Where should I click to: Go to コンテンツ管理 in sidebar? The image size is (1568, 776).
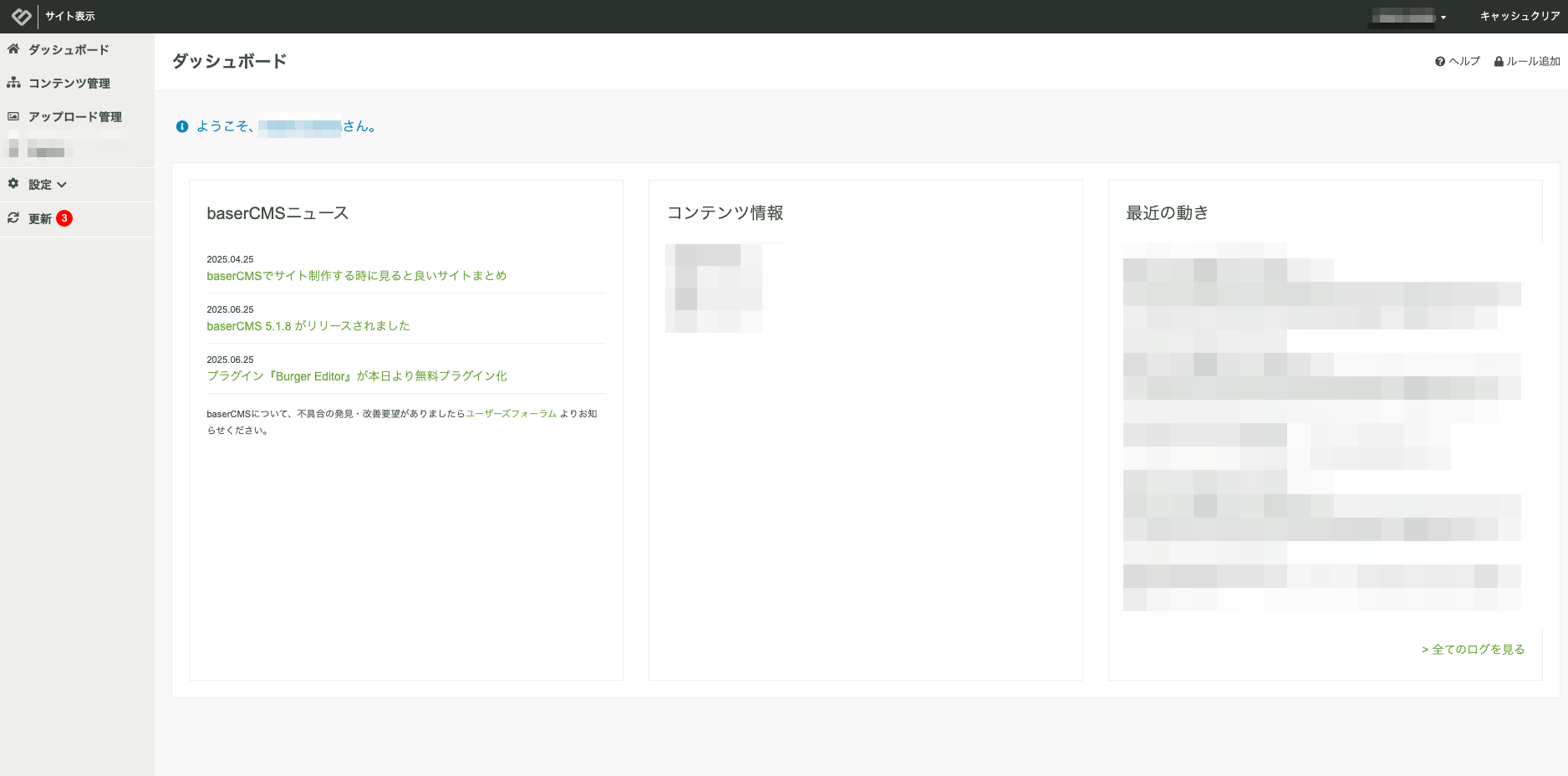[69, 84]
